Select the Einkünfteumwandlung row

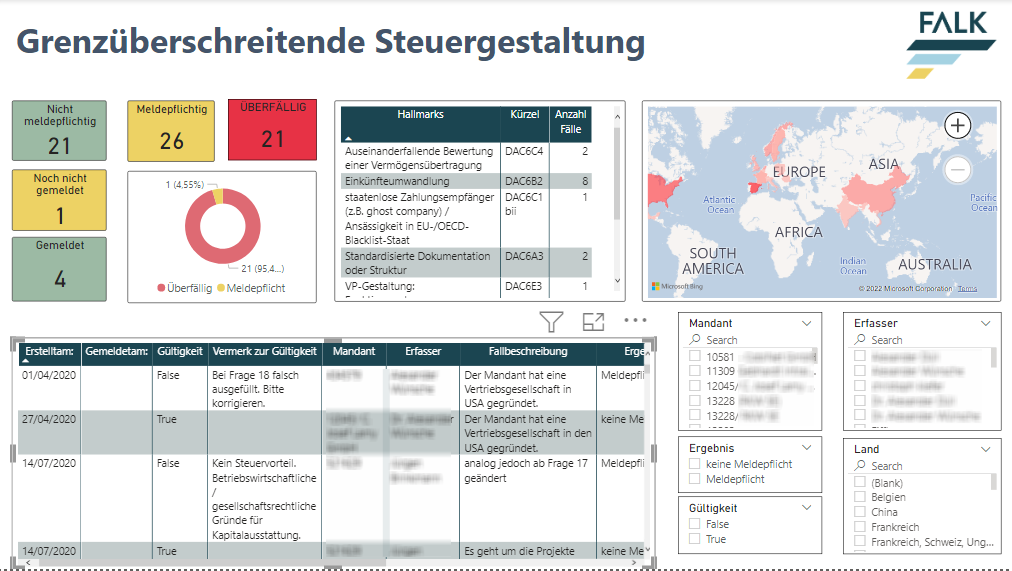(x=466, y=181)
